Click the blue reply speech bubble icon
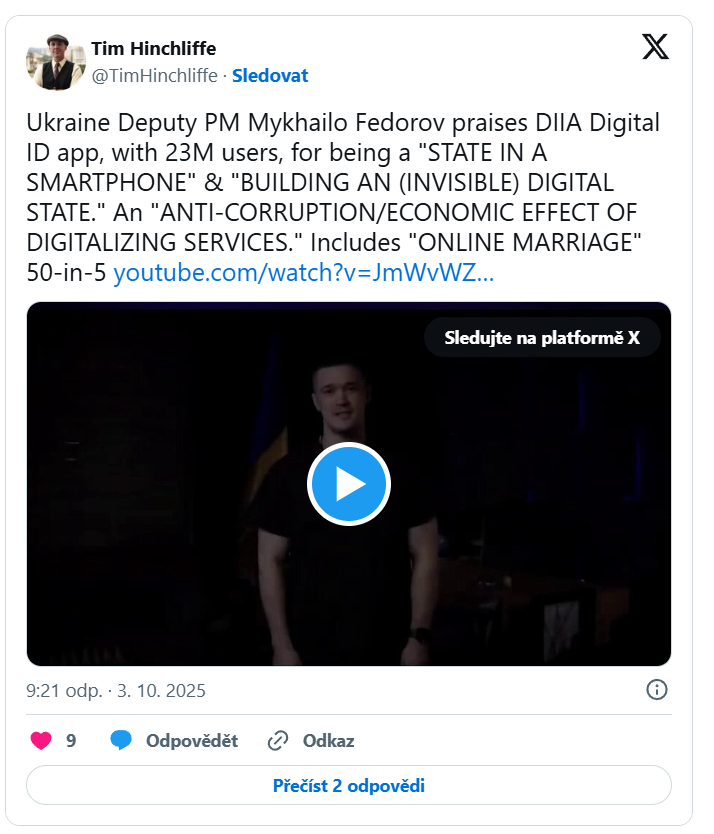Screen dimensions: 714x834 point(121,740)
